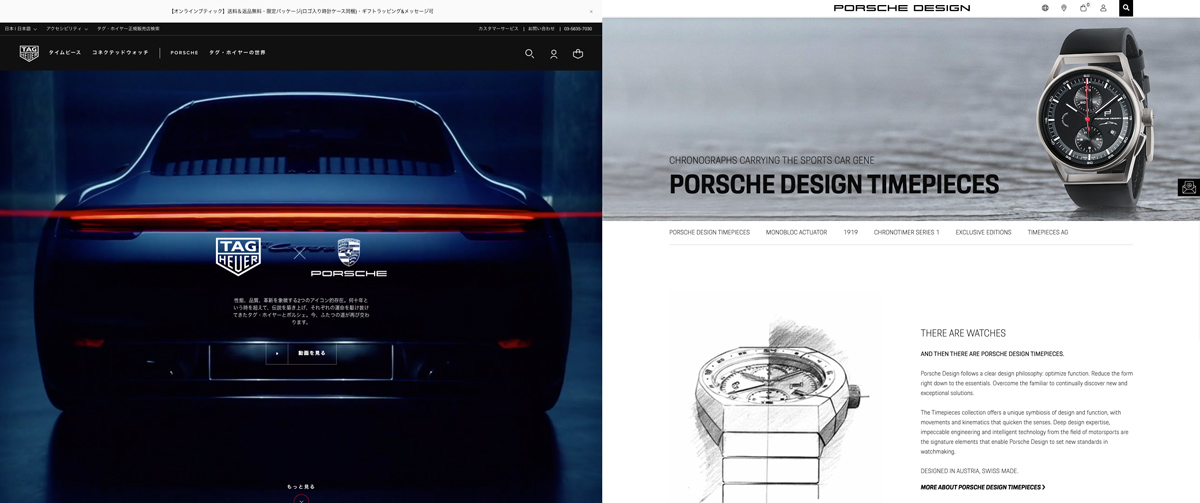Open the PORSCHE menu item in TAG Heuer nav
This screenshot has height=503, width=1200.
(x=184, y=53)
